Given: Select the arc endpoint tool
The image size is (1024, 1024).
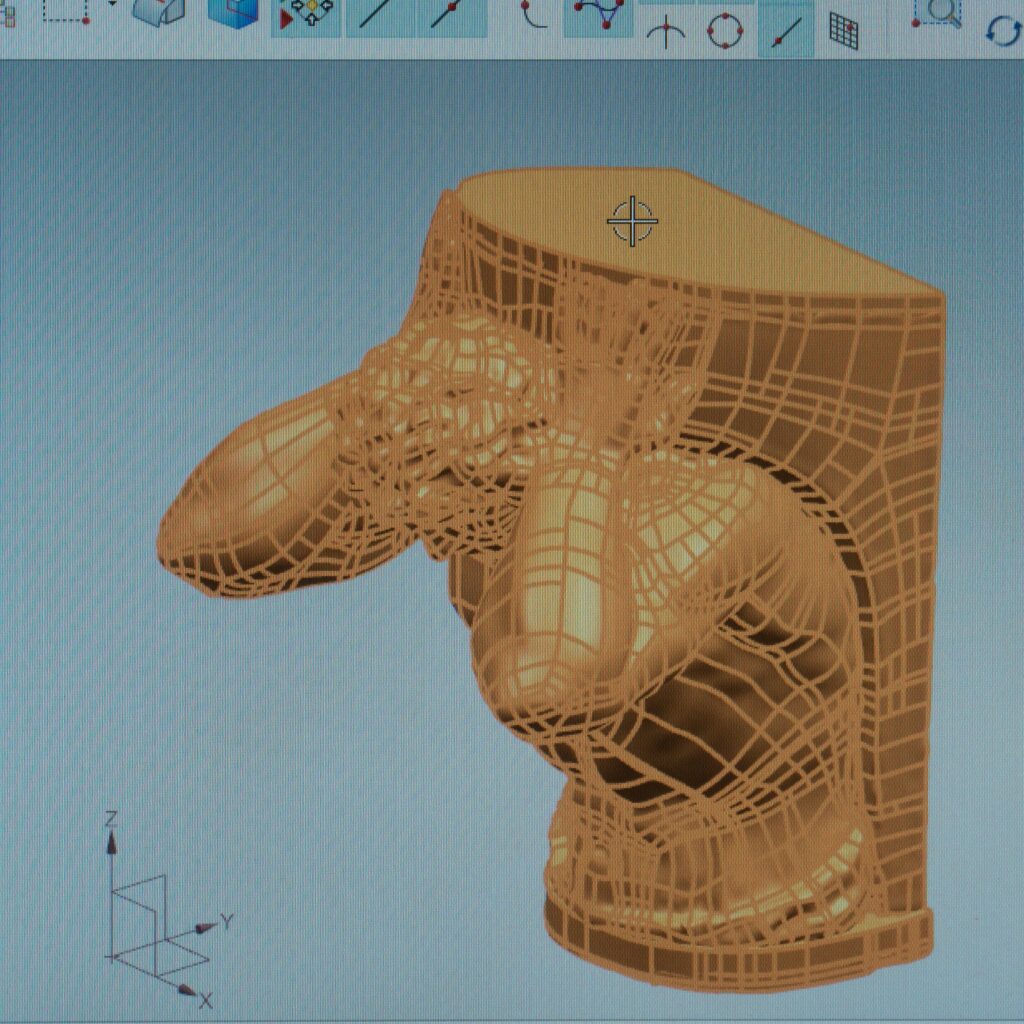Looking at the screenshot, I should pyautogui.click(x=533, y=14).
